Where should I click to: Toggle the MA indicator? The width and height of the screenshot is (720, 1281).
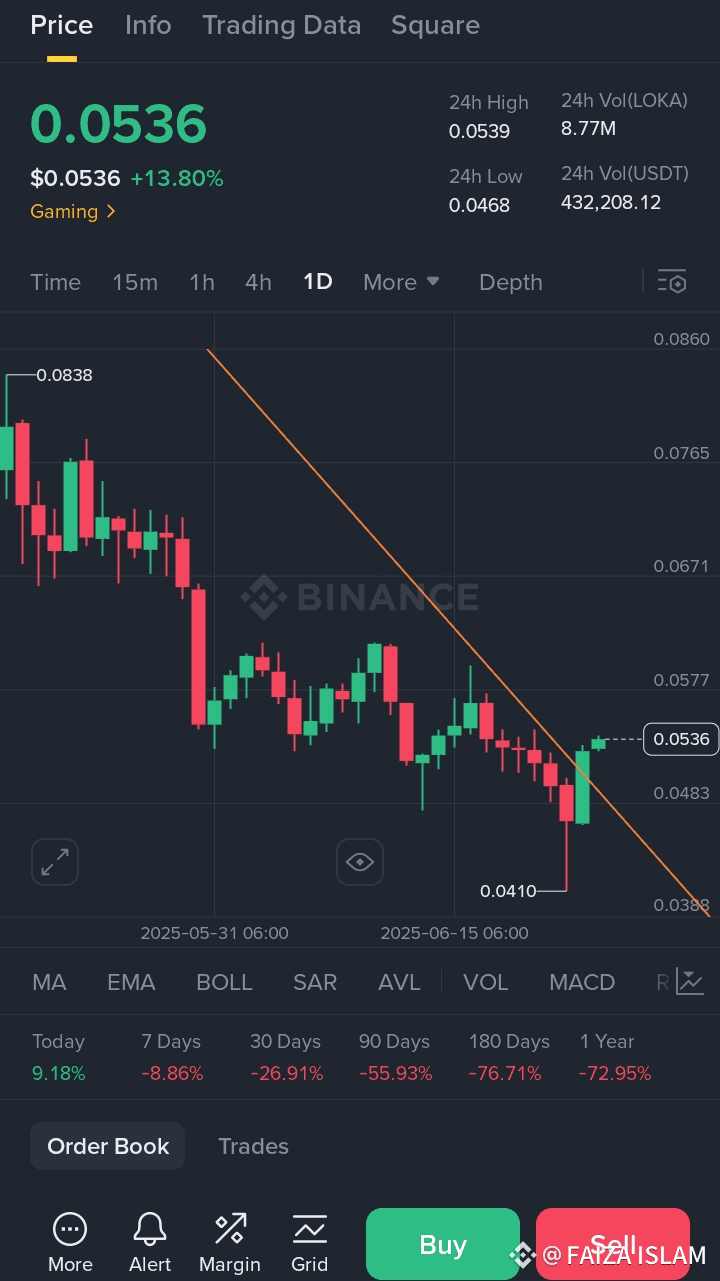pos(49,982)
